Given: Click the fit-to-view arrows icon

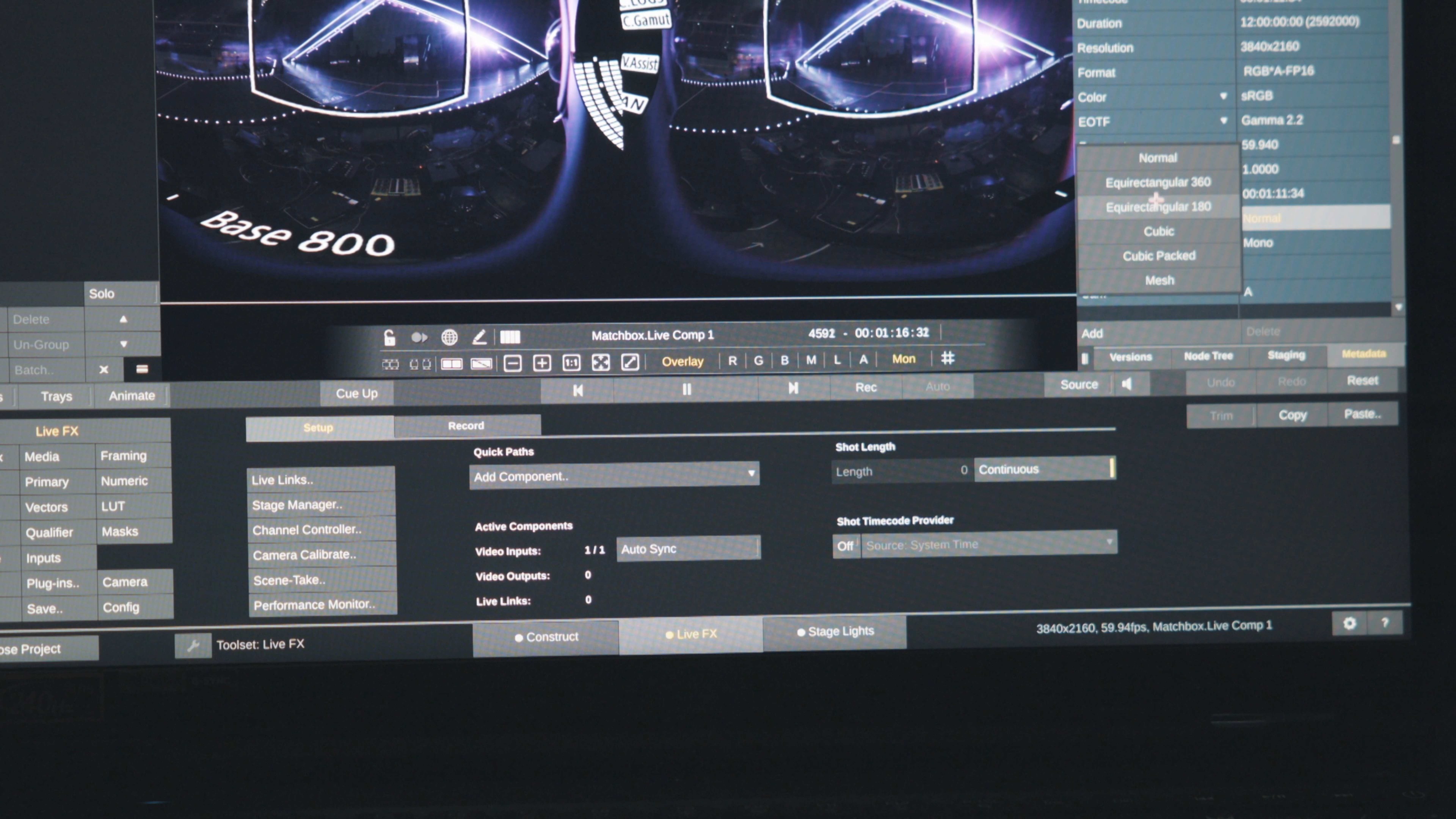Looking at the screenshot, I should click(600, 362).
